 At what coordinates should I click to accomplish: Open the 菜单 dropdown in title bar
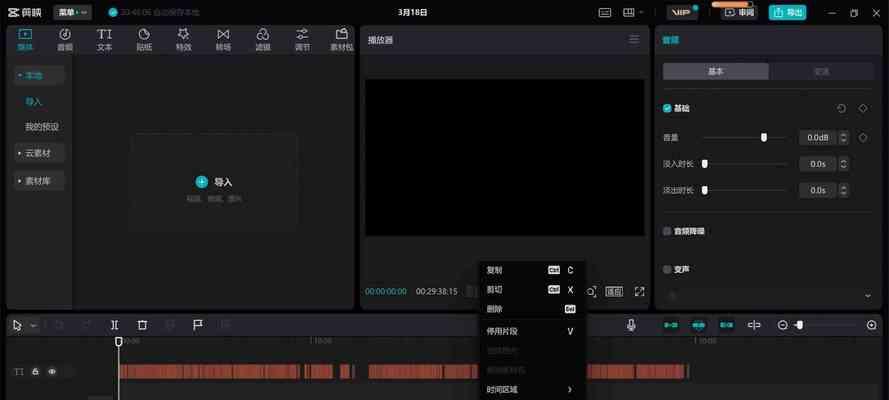73,12
